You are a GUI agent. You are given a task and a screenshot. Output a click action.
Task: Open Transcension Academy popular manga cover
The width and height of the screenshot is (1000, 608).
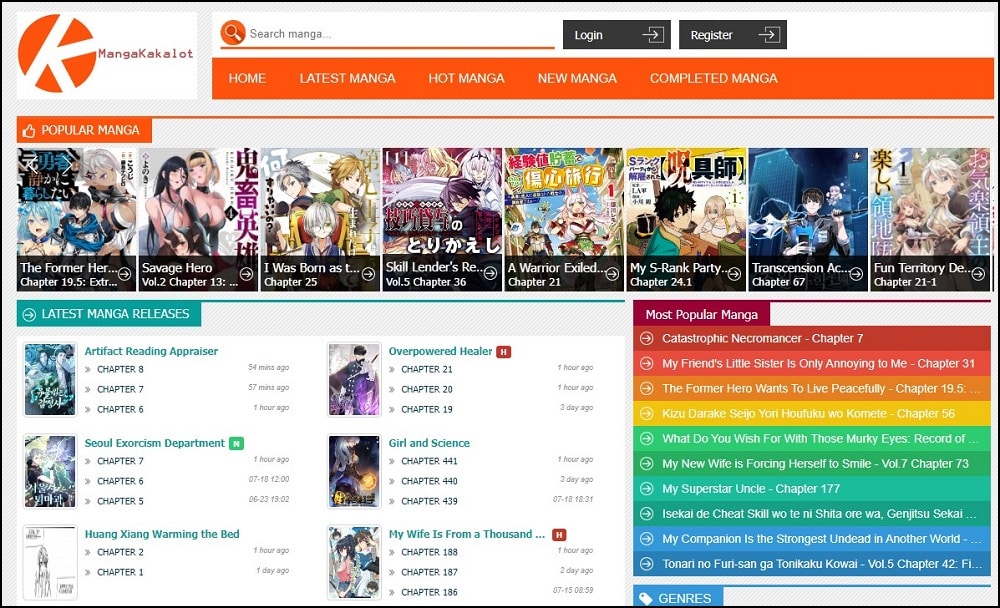(x=808, y=219)
